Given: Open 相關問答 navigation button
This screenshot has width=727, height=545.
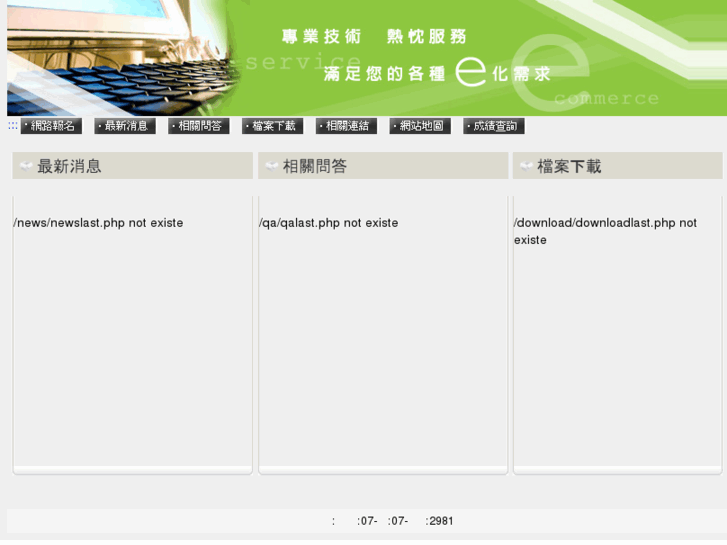Looking at the screenshot, I should (199, 126).
